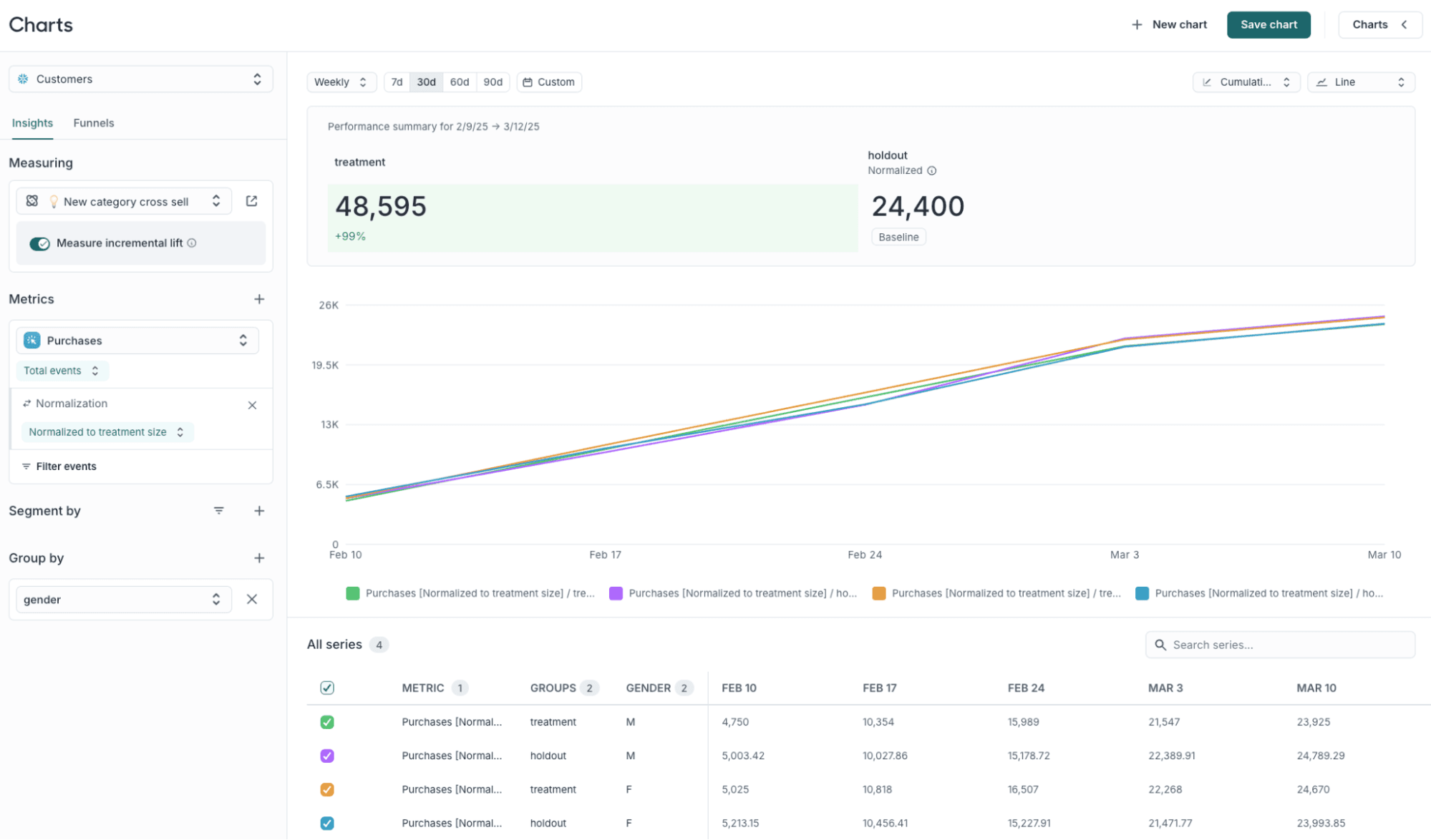This screenshot has height=840, width=1431.
Task: Open the Line chart type dropdown
Action: pyautogui.click(x=1360, y=82)
